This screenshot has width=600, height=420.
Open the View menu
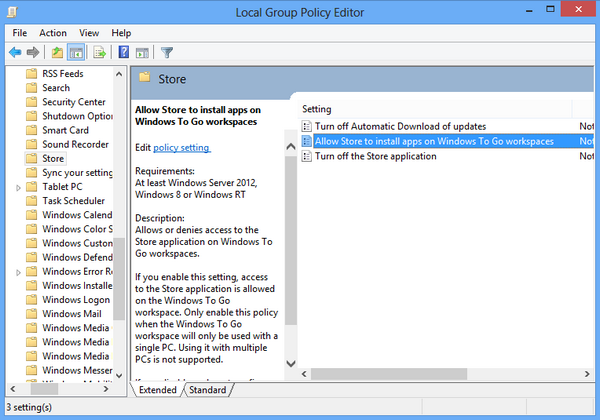point(89,33)
